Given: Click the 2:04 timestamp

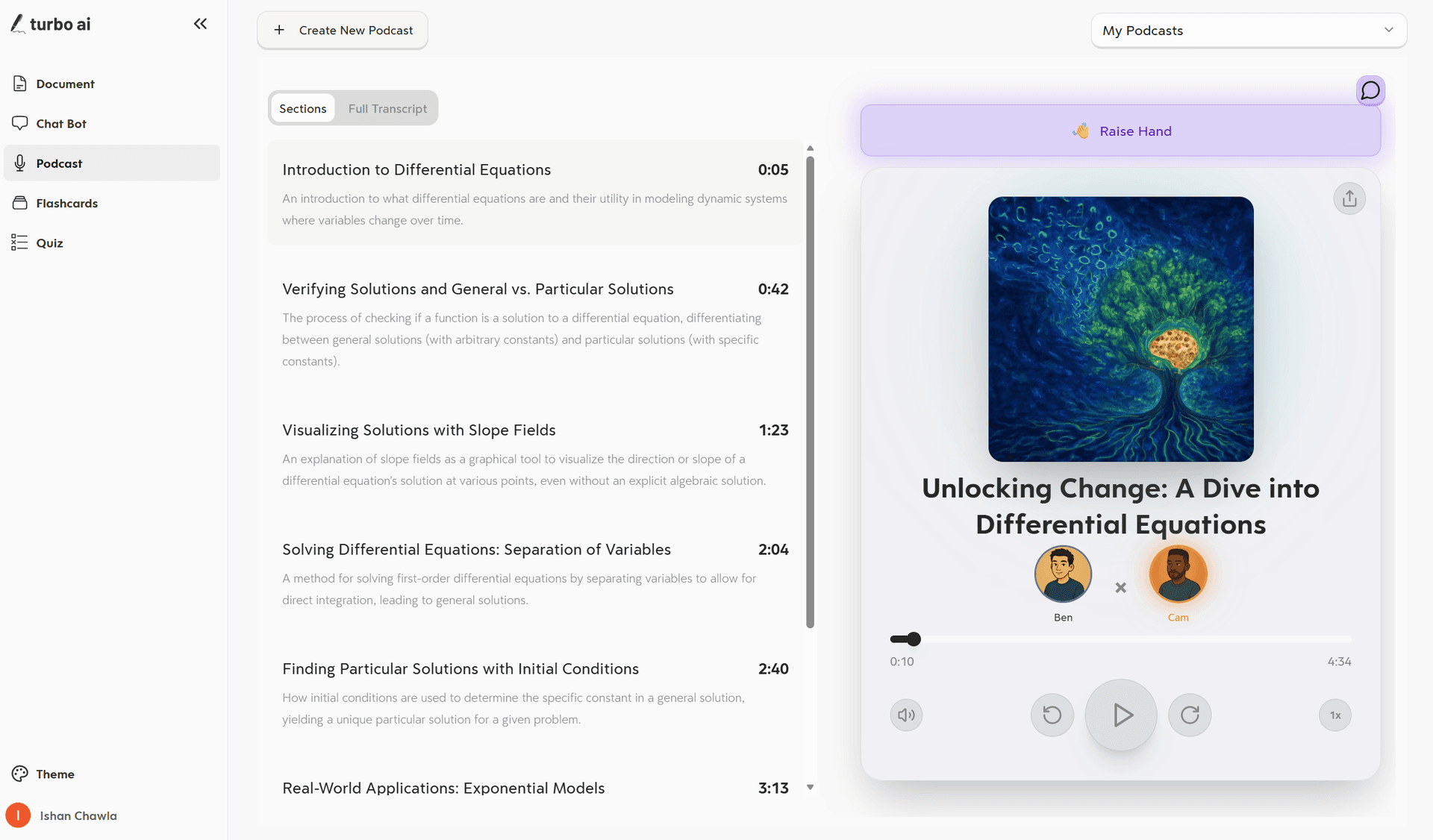Looking at the screenshot, I should [x=773, y=549].
